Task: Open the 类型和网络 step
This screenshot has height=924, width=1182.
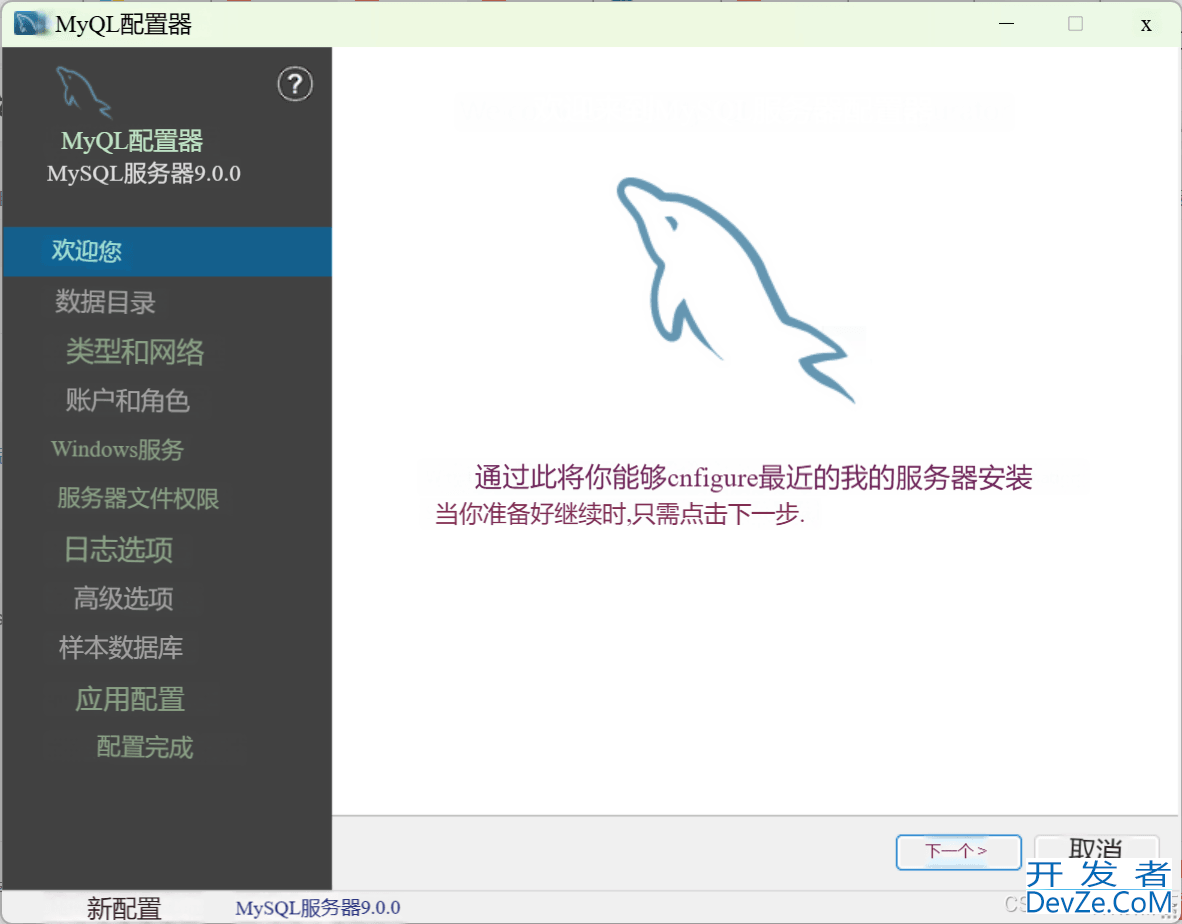Action: (135, 352)
